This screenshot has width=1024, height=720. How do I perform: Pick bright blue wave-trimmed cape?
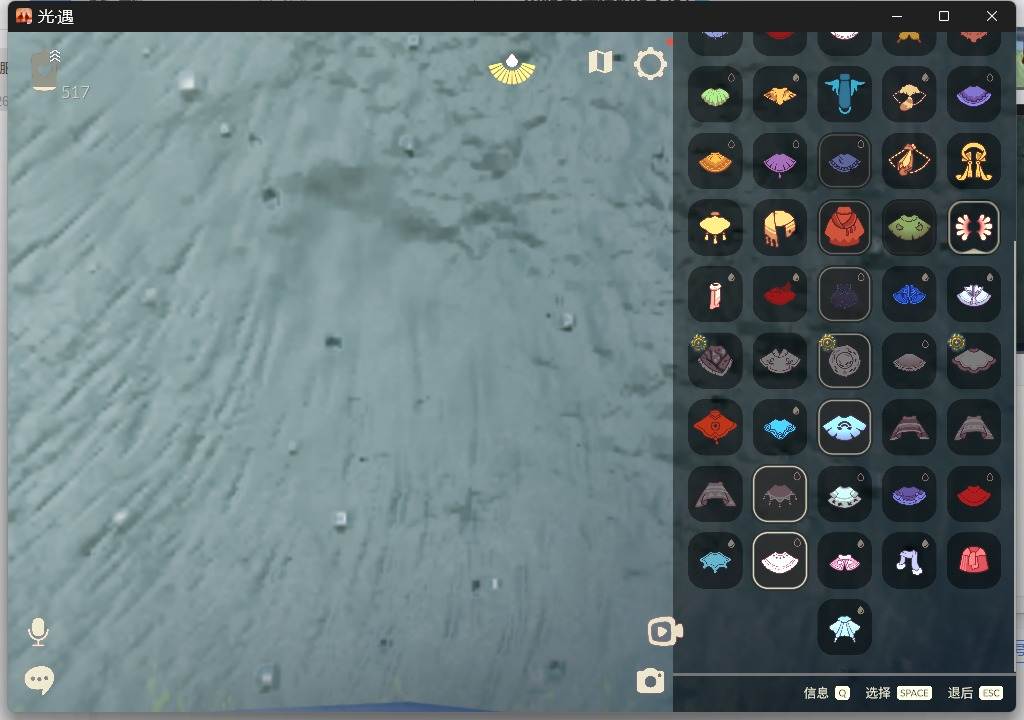779,427
